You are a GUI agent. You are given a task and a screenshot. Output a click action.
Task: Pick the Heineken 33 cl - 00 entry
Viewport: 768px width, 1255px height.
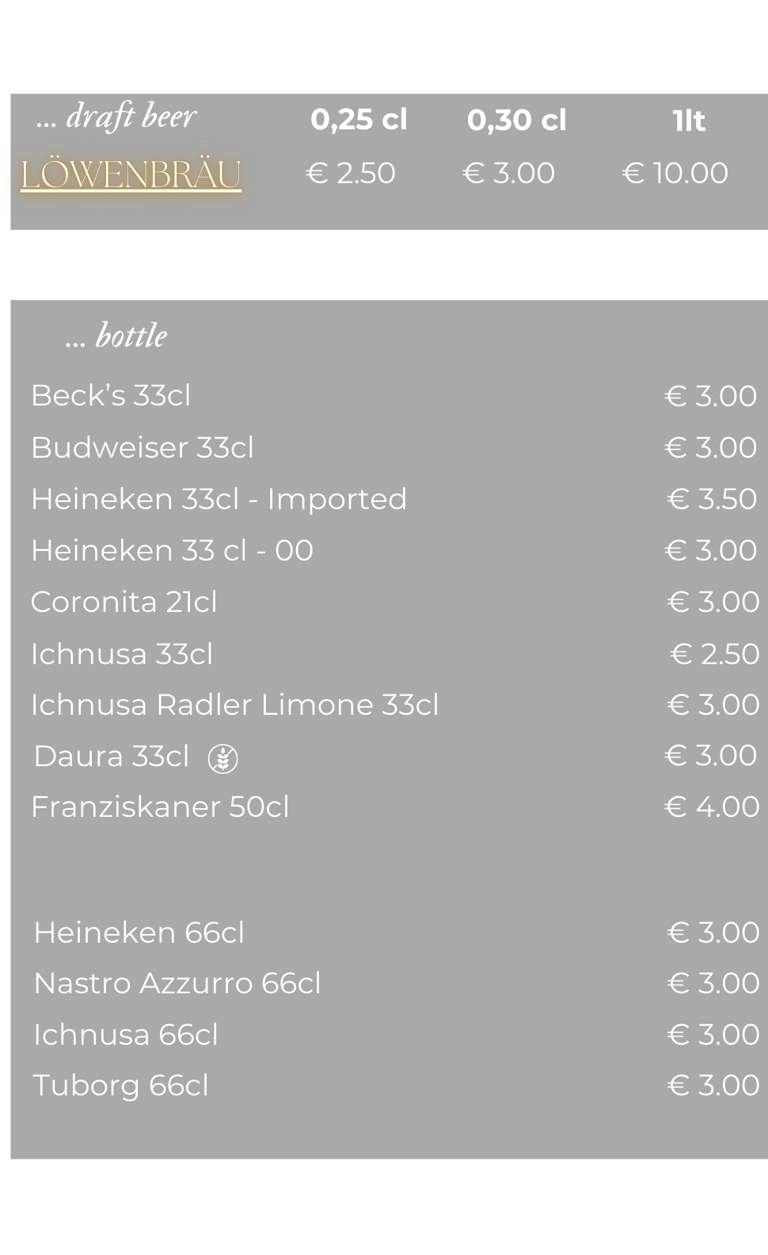[x=171, y=550]
